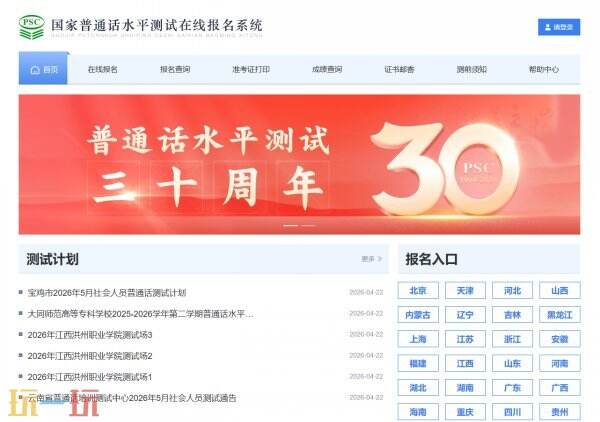Viewport: 600px width, 422px height.
Task: Select 成绩查询 in navigation bar
Action: coord(326,69)
